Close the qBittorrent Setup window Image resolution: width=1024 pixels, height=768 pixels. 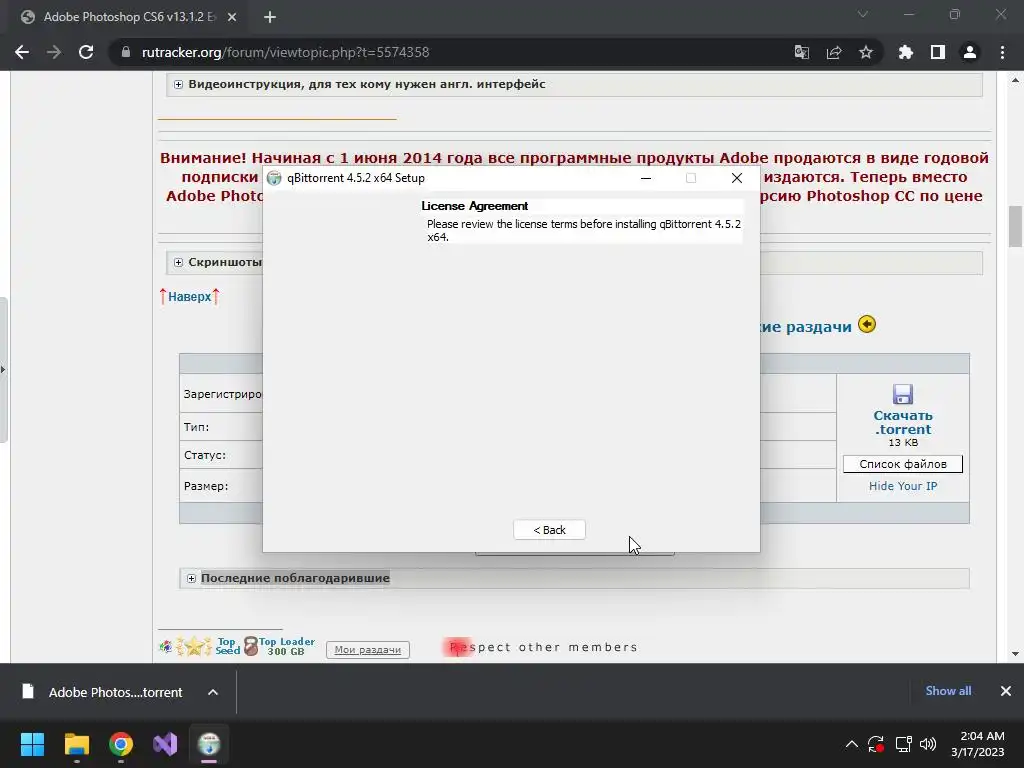click(x=737, y=178)
